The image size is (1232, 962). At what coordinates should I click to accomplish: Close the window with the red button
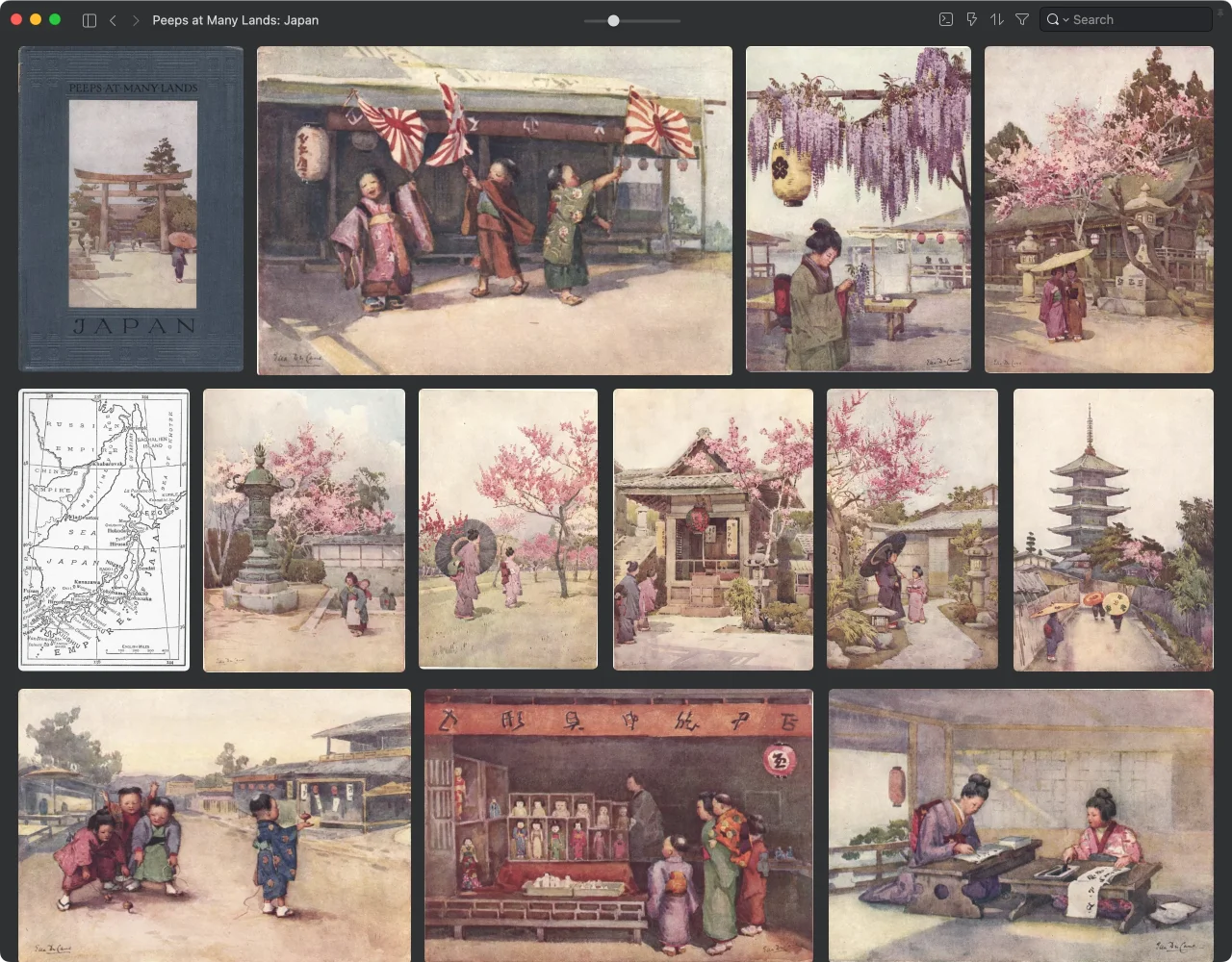[x=16, y=19]
